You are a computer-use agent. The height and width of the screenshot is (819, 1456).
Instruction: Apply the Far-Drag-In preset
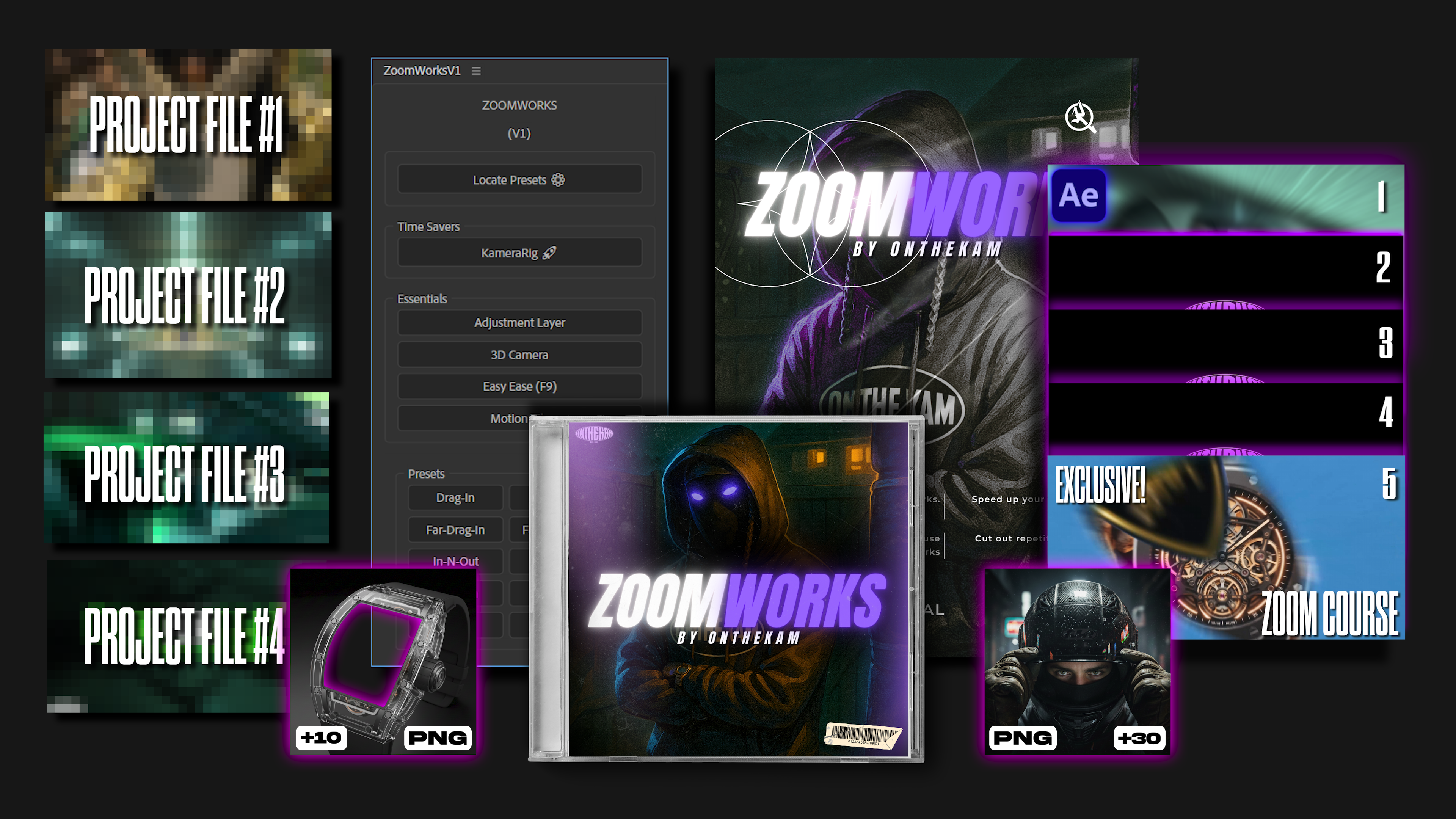[x=455, y=530]
